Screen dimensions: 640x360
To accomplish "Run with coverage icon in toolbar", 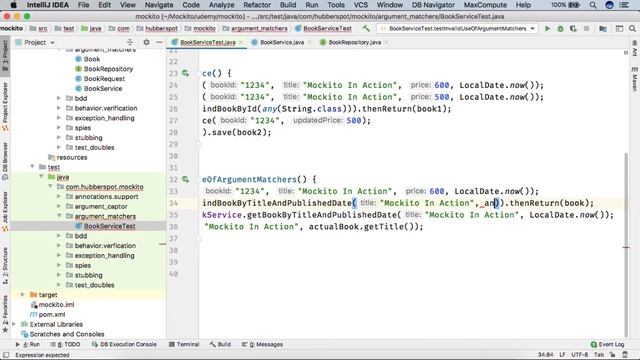I will (x=573, y=29).
